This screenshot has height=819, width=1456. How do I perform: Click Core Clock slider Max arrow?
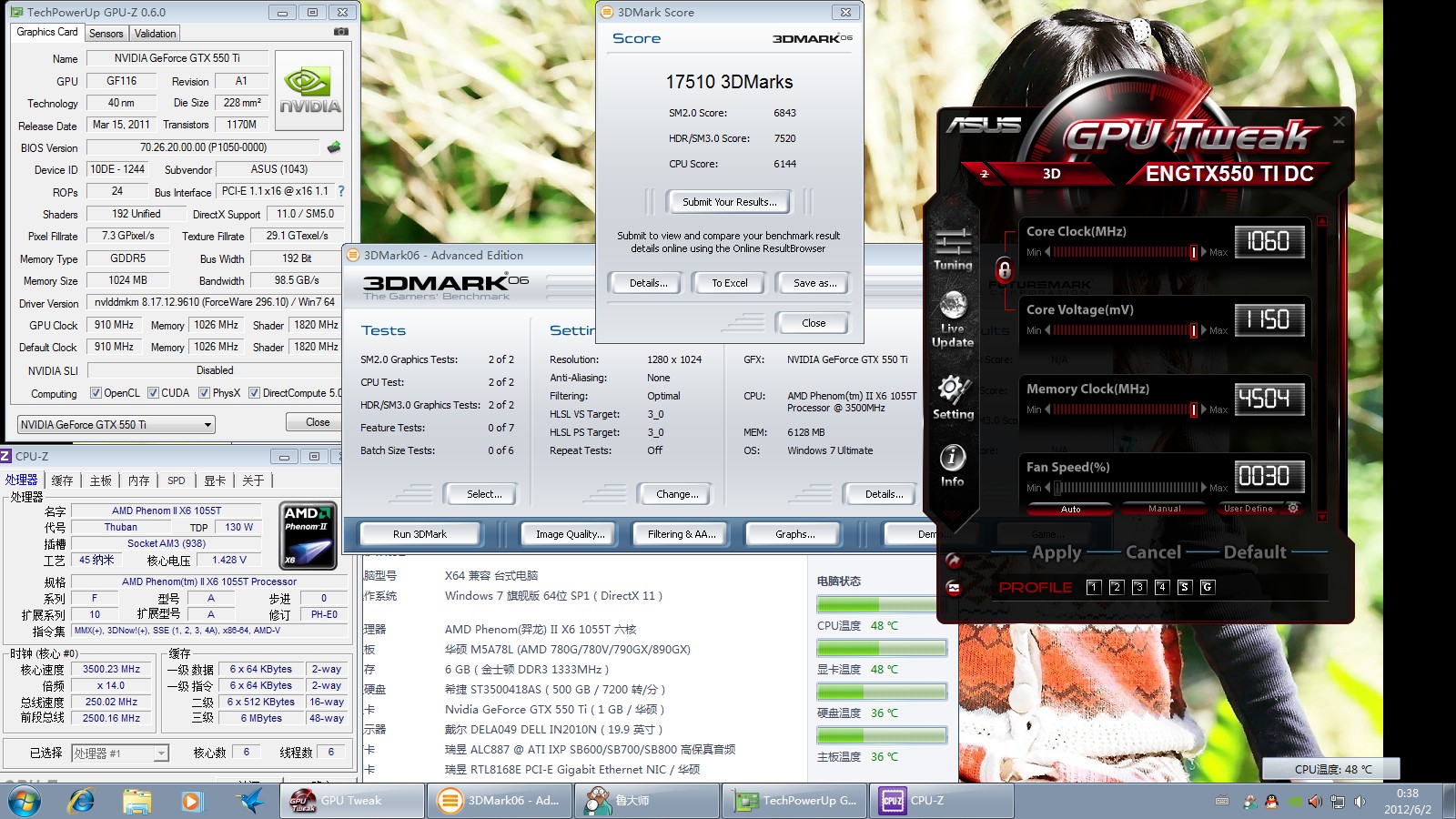[x=1204, y=252]
